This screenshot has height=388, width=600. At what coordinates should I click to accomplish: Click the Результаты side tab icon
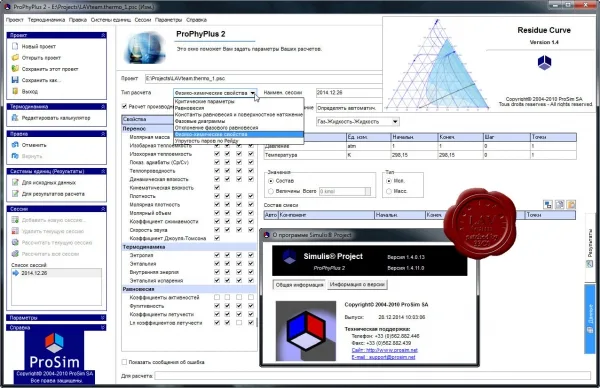pos(590,264)
